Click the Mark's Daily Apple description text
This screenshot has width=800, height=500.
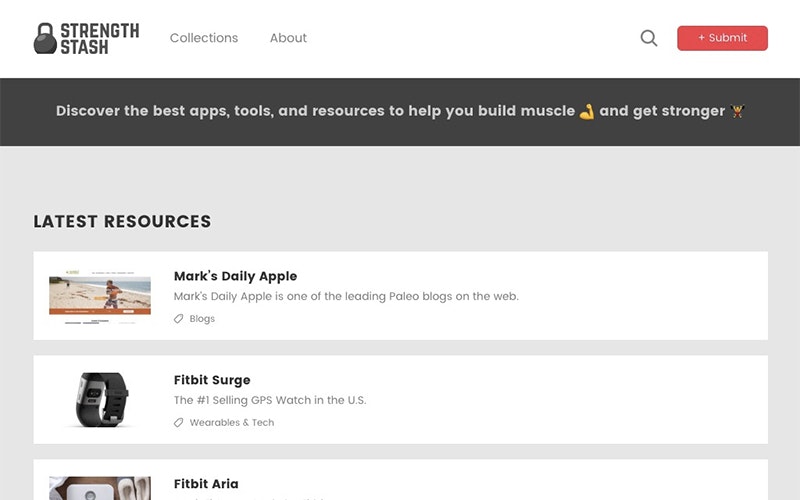(x=346, y=296)
